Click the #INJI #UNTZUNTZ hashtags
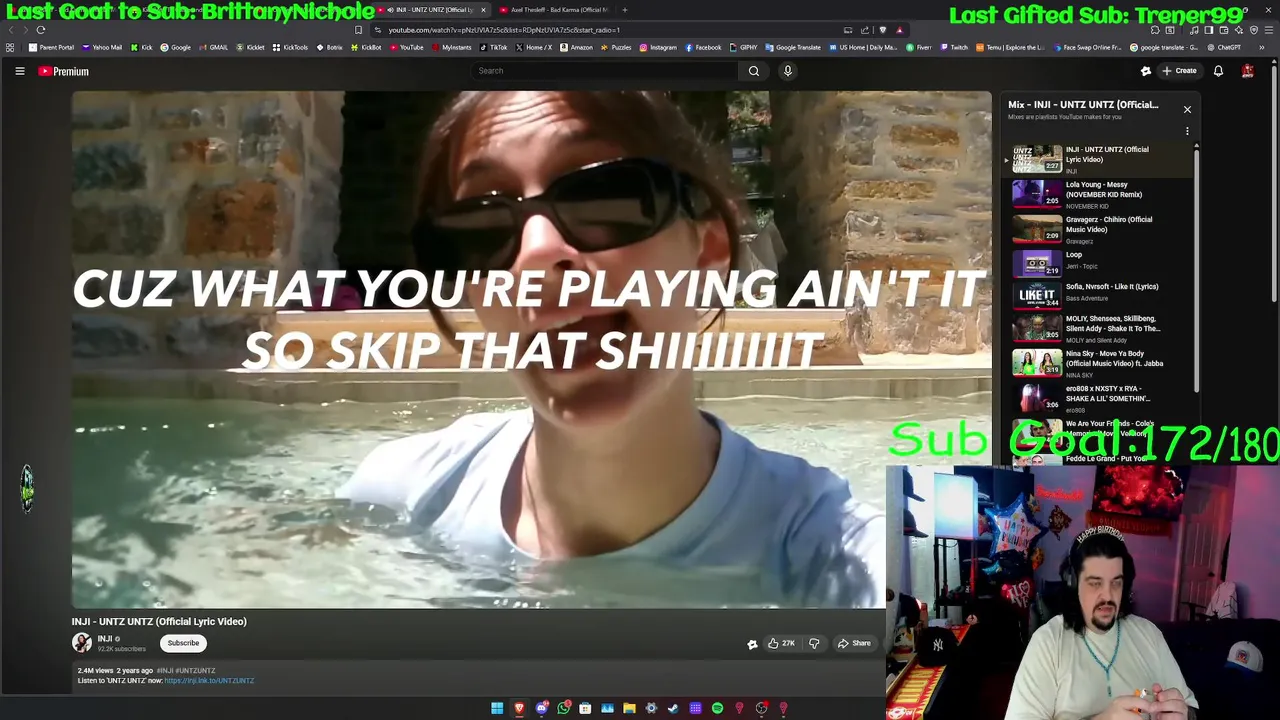 186,671
